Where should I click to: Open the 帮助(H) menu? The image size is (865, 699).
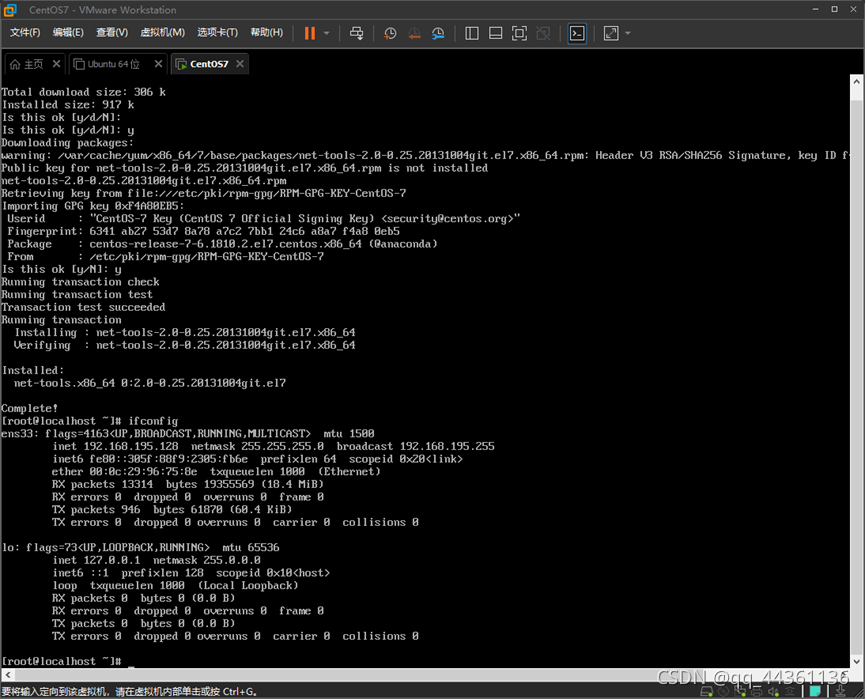click(266, 33)
